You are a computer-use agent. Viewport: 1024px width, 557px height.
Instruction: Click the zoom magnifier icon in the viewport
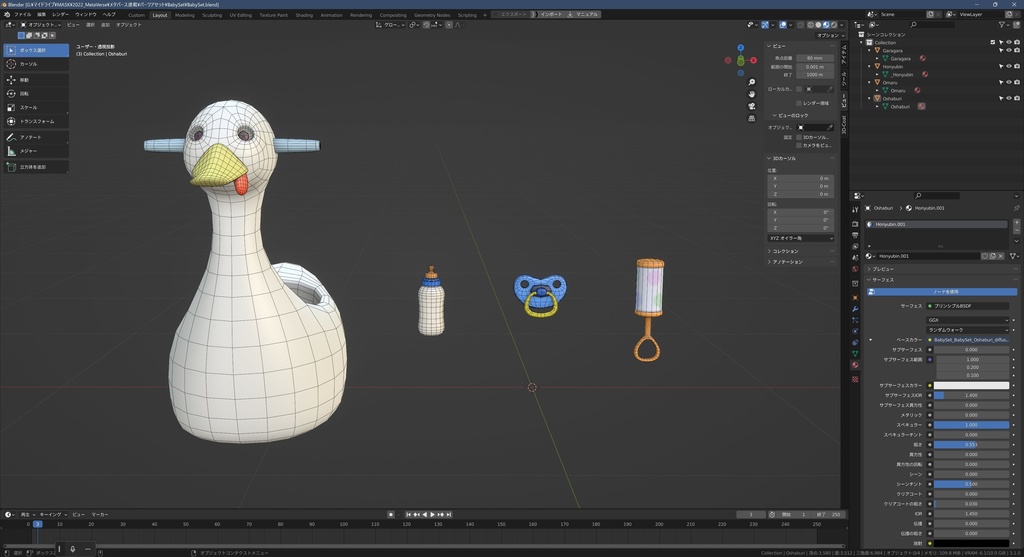pyautogui.click(x=752, y=82)
